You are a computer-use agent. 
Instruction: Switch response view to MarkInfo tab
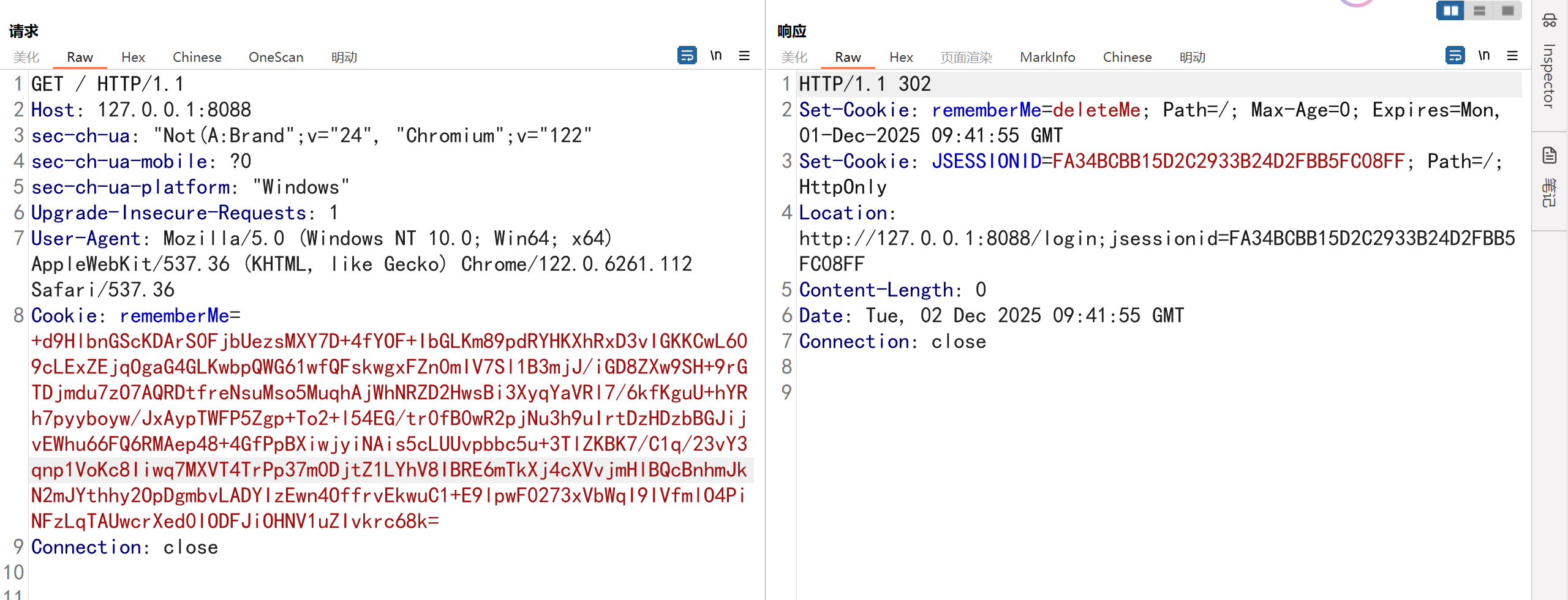tap(1047, 57)
